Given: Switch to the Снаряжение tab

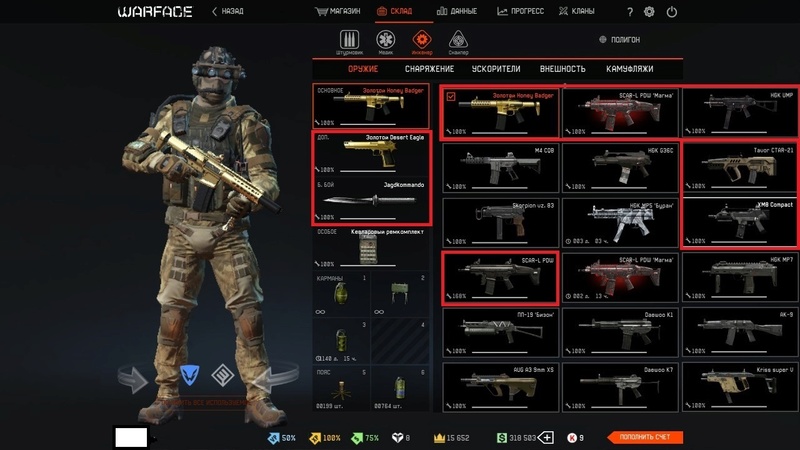Looking at the screenshot, I should click(429, 69).
